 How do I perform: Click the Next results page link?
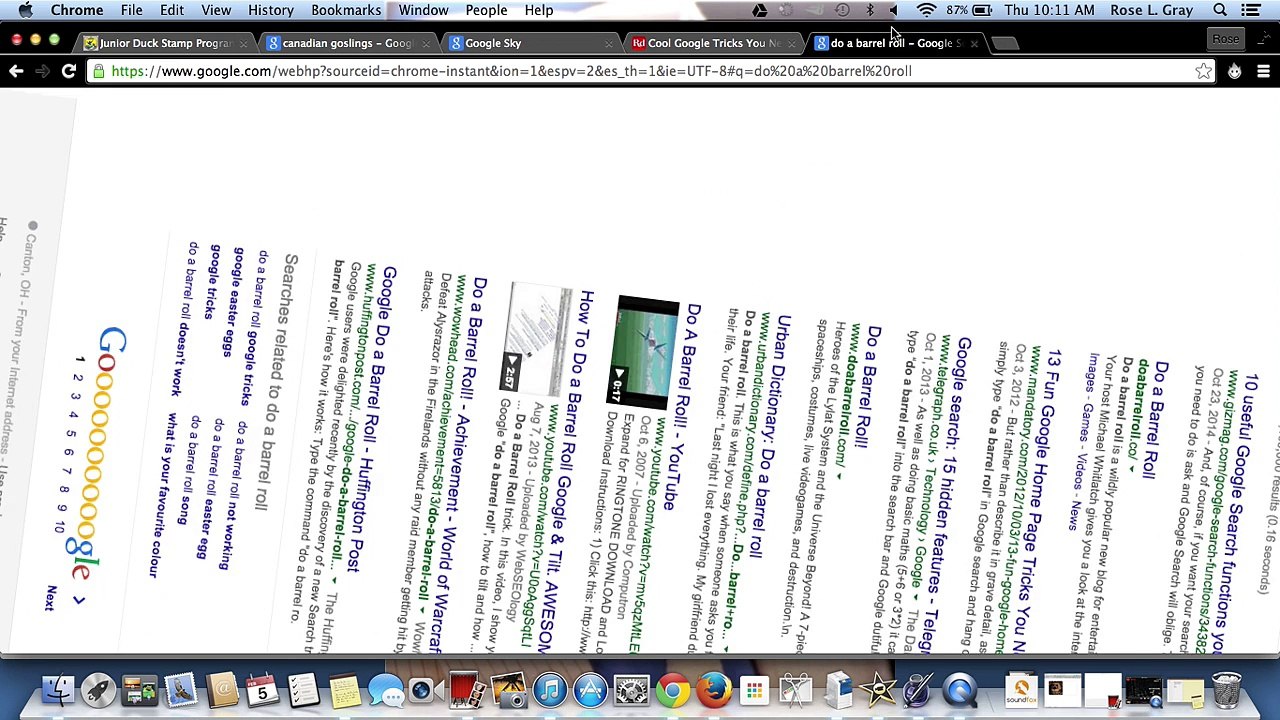49,598
